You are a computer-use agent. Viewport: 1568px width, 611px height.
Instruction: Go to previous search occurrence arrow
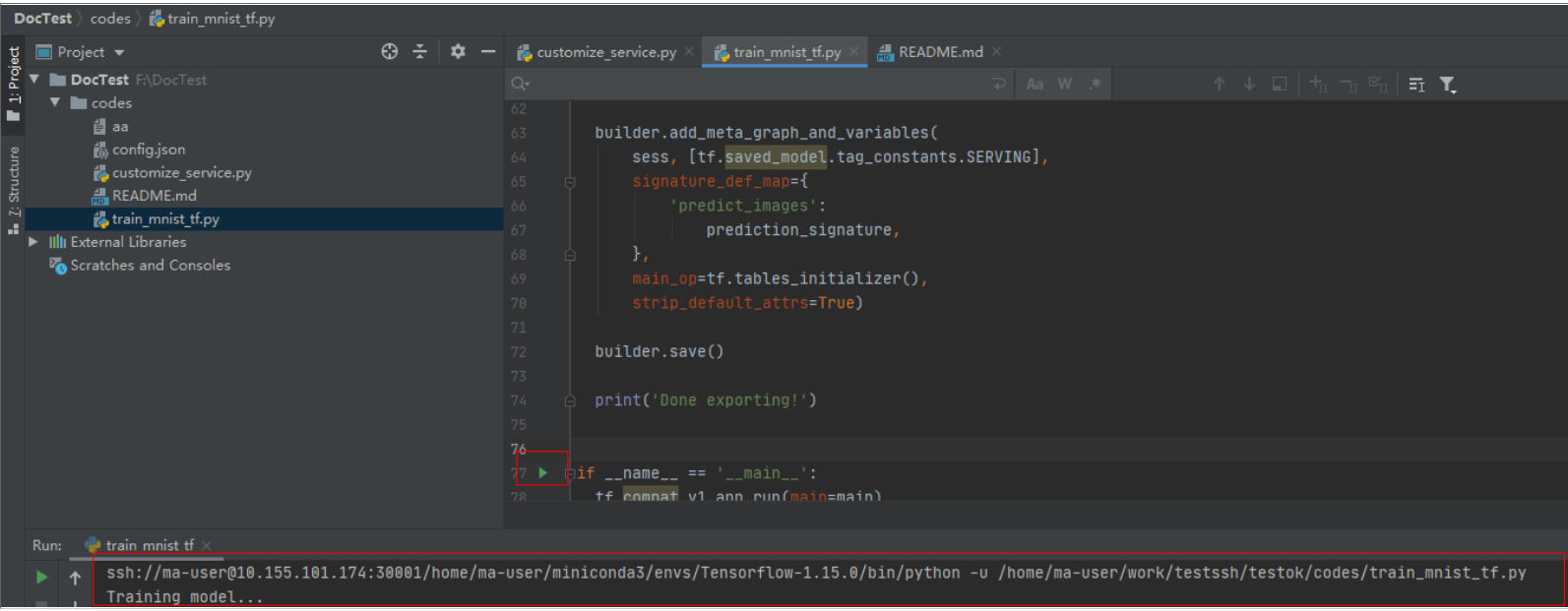[1220, 85]
